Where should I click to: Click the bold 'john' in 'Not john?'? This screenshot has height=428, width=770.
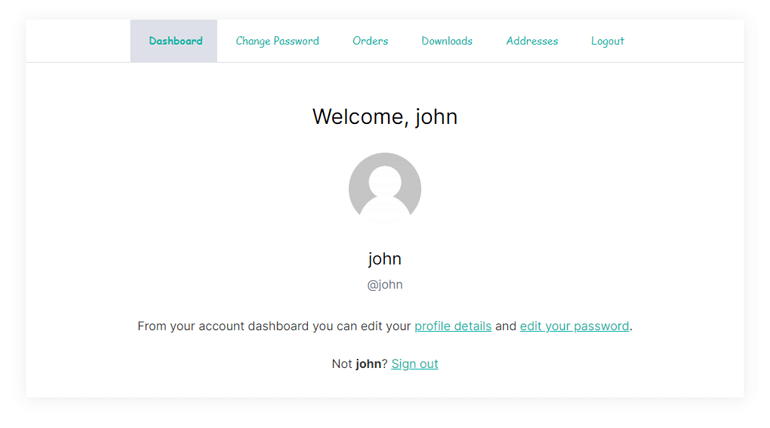coord(368,364)
